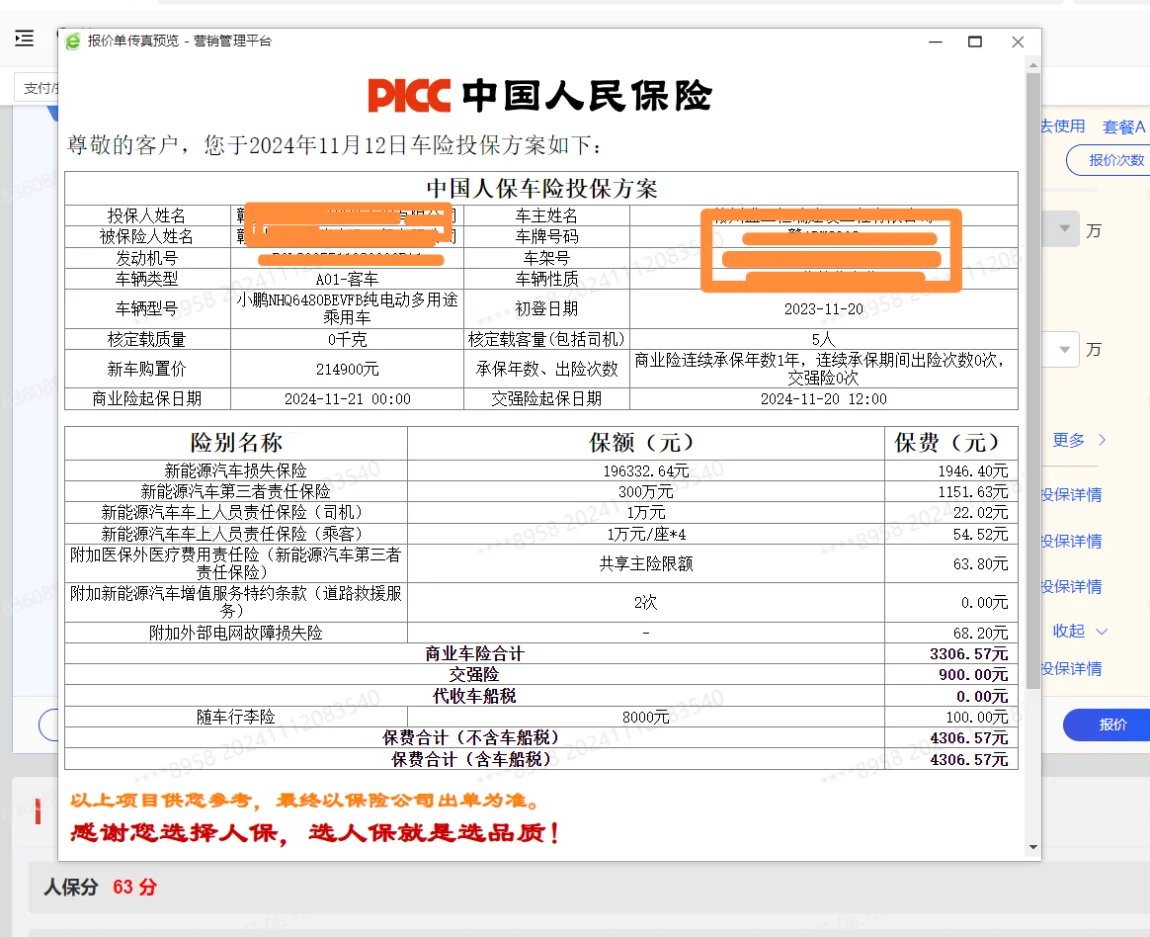Screen dimensions: 1150x937
Task: Open the first 投保详情 link
Action: [x=1072, y=495]
